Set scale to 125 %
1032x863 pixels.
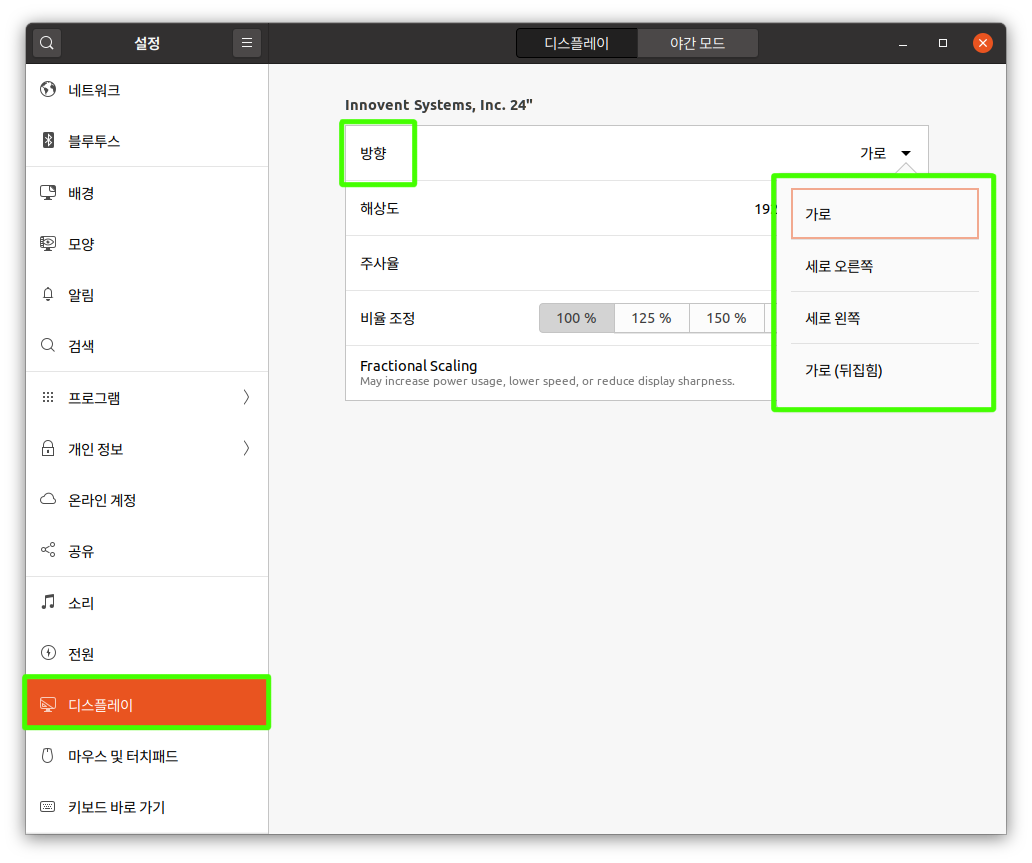tap(652, 318)
